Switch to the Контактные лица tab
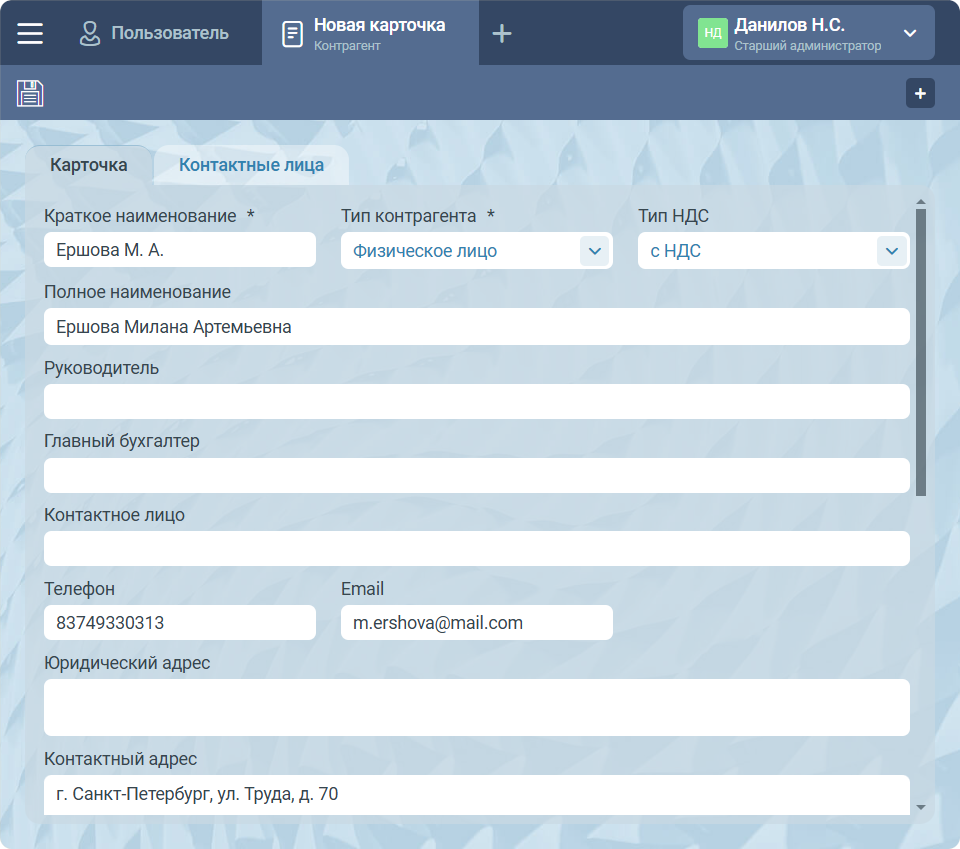The image size is (960, 849). point(251,165)
